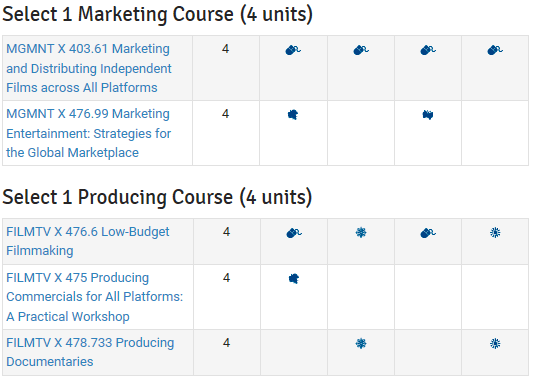Click fall leaf icon in MGMNT X 476.99 row
Screen dimensions: 534x380
point(293,115)
